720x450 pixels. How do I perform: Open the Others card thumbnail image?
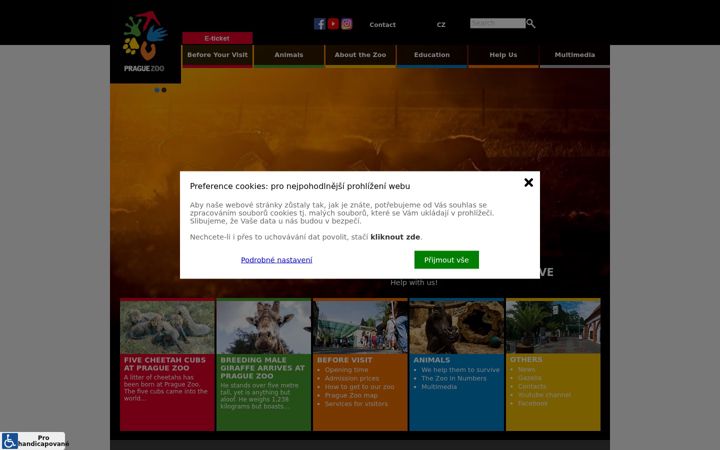(553, 327)
